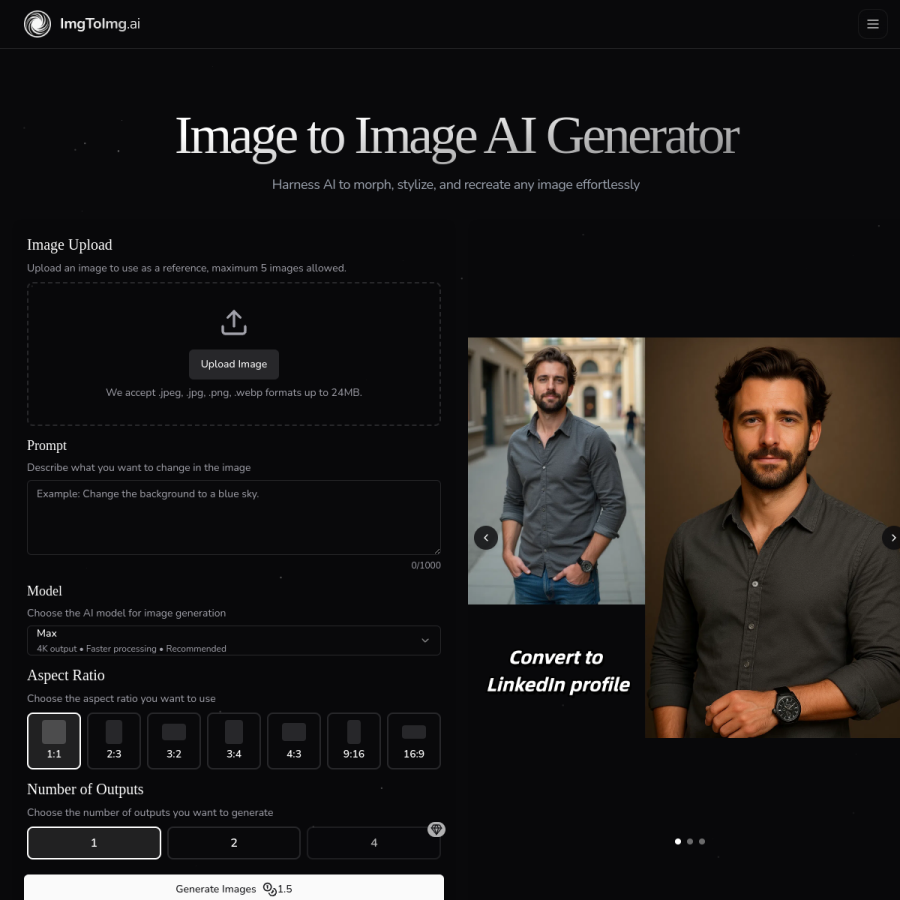The height and width of the screenshot is (900, 900).
Task: Select the 3:2 aspect ratio
Action: point(174,740)
